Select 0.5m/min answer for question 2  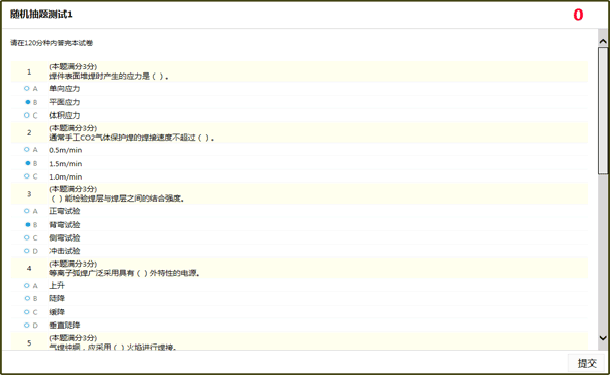[27, 150]
